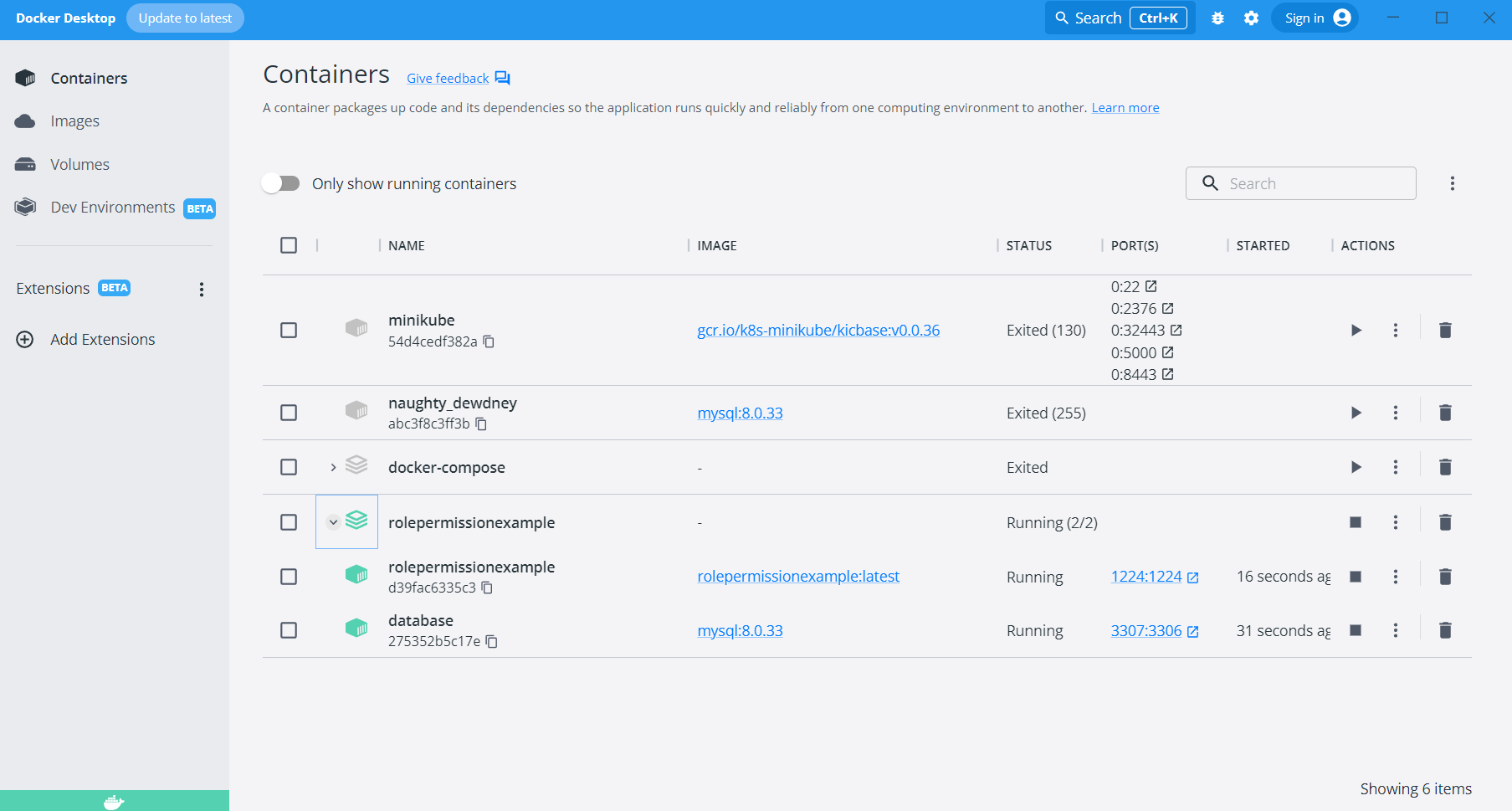Expand the docker-compose stack

[x=333, y=467]
